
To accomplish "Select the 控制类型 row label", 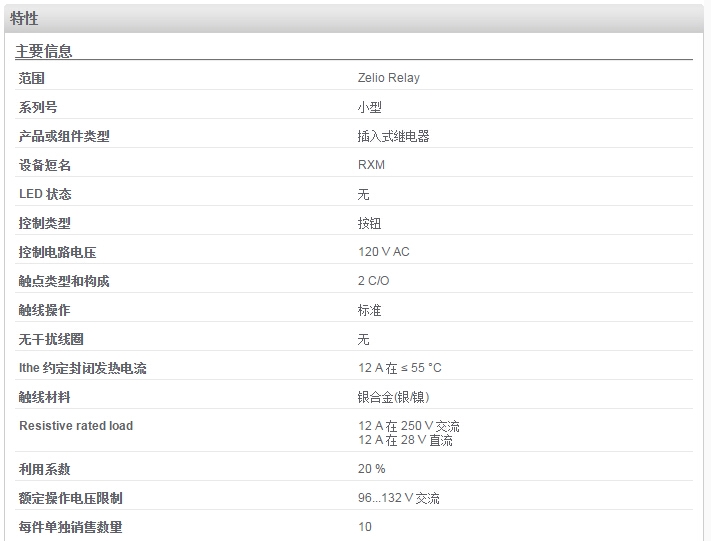I will coord(44,223).
